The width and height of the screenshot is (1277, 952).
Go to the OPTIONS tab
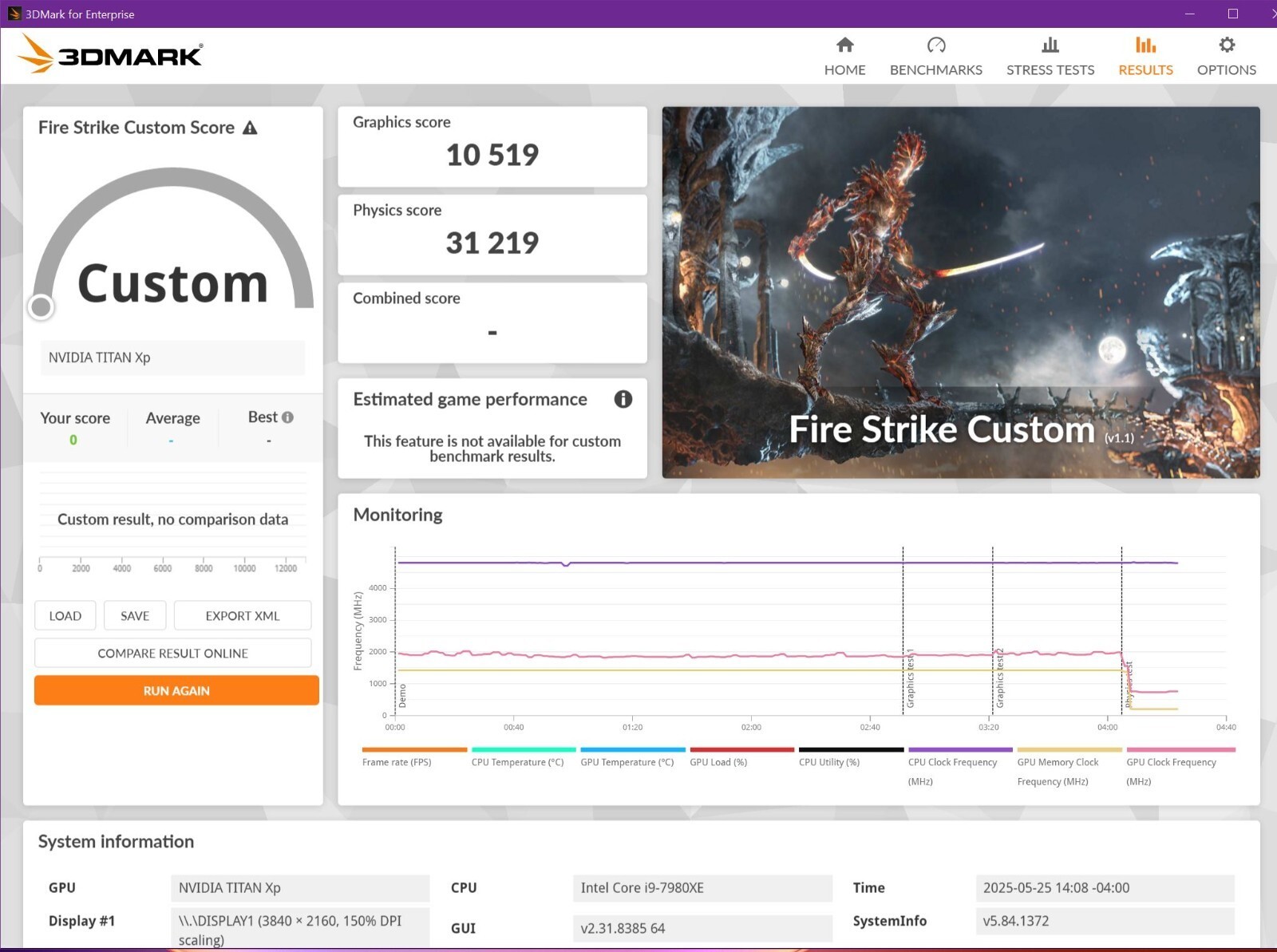1227,57
